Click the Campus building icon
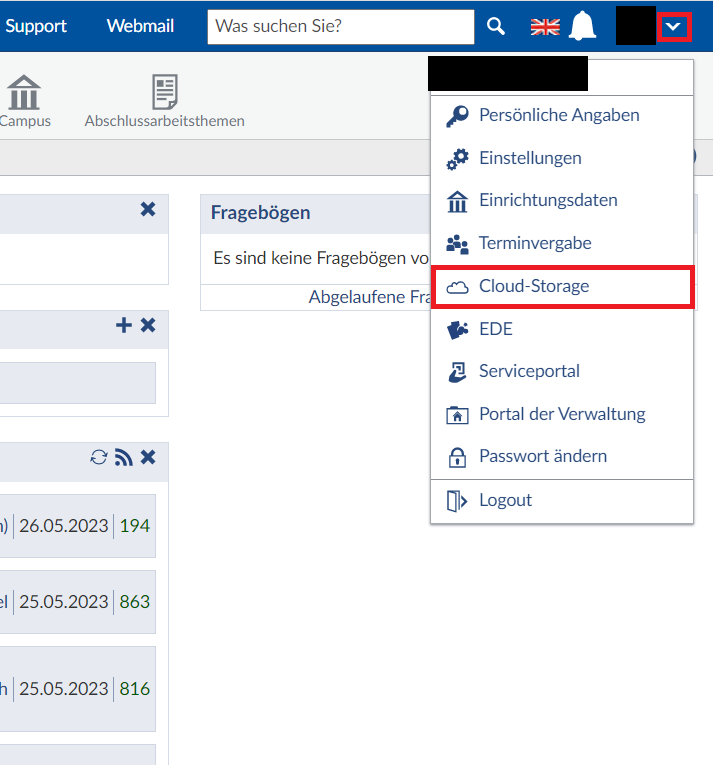 coord(24,92)
